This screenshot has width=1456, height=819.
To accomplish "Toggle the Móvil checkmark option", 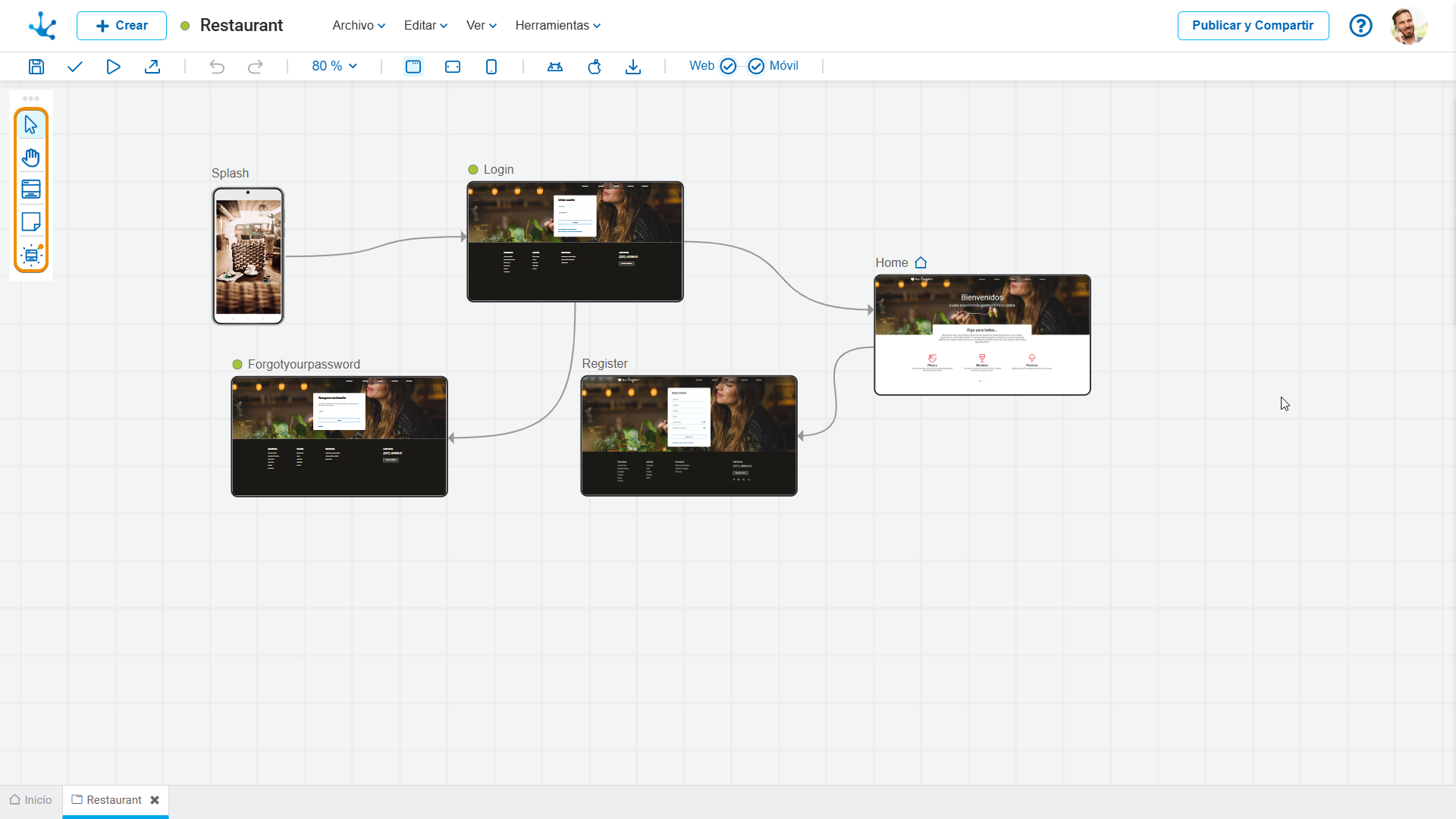I will [x=756, y=66].
